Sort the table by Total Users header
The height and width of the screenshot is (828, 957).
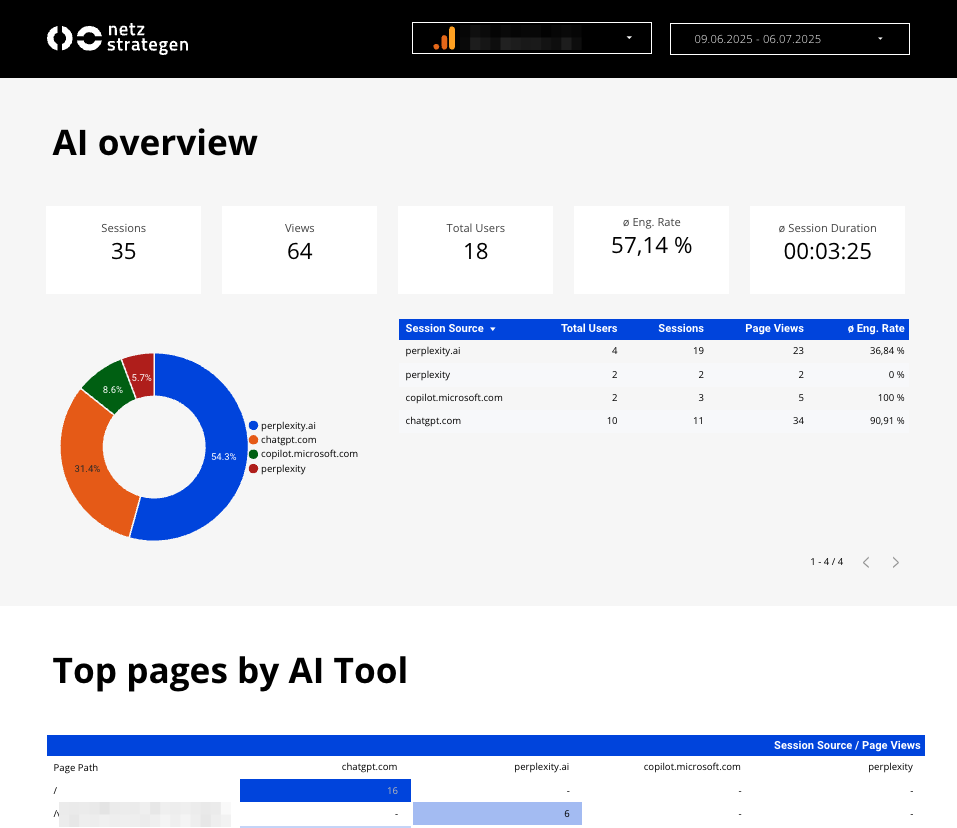pyautogui.click(x=589, y=328)
